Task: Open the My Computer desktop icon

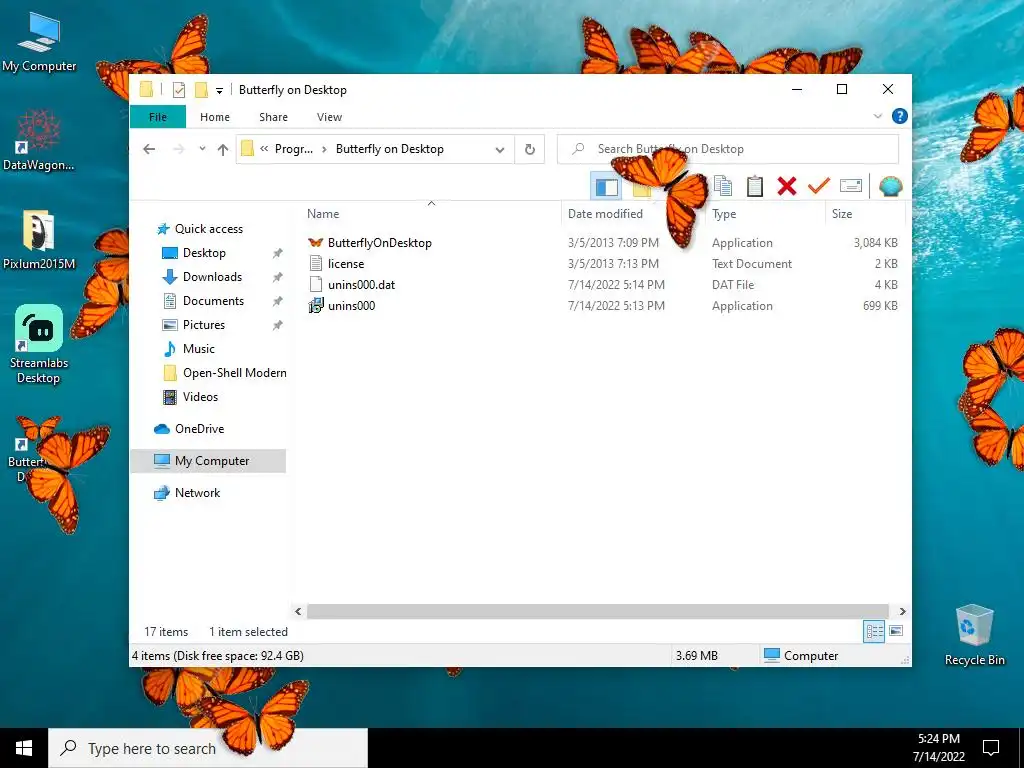Action: 39,43
